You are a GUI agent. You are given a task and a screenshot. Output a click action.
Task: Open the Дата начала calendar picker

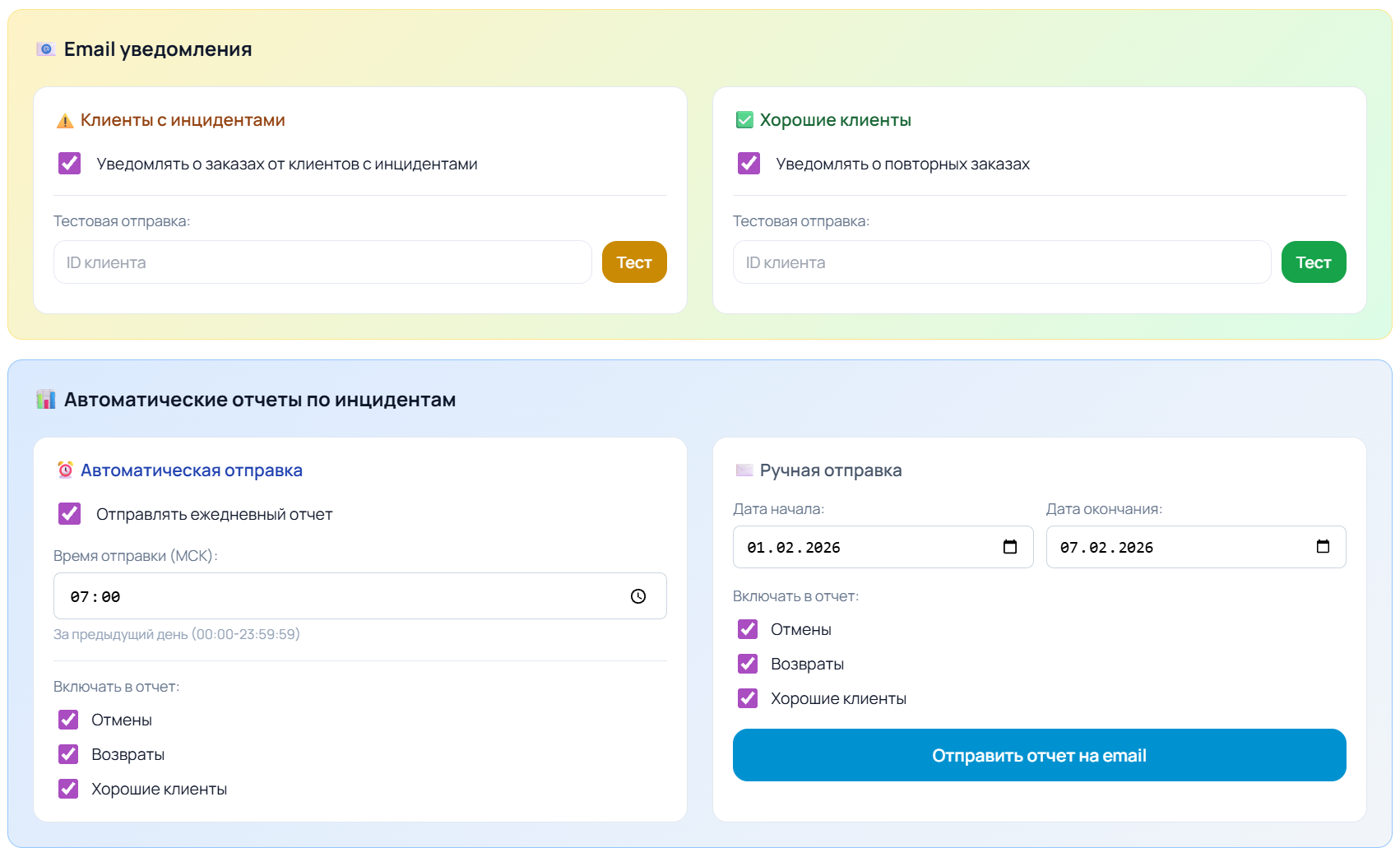pos(1010,546)
